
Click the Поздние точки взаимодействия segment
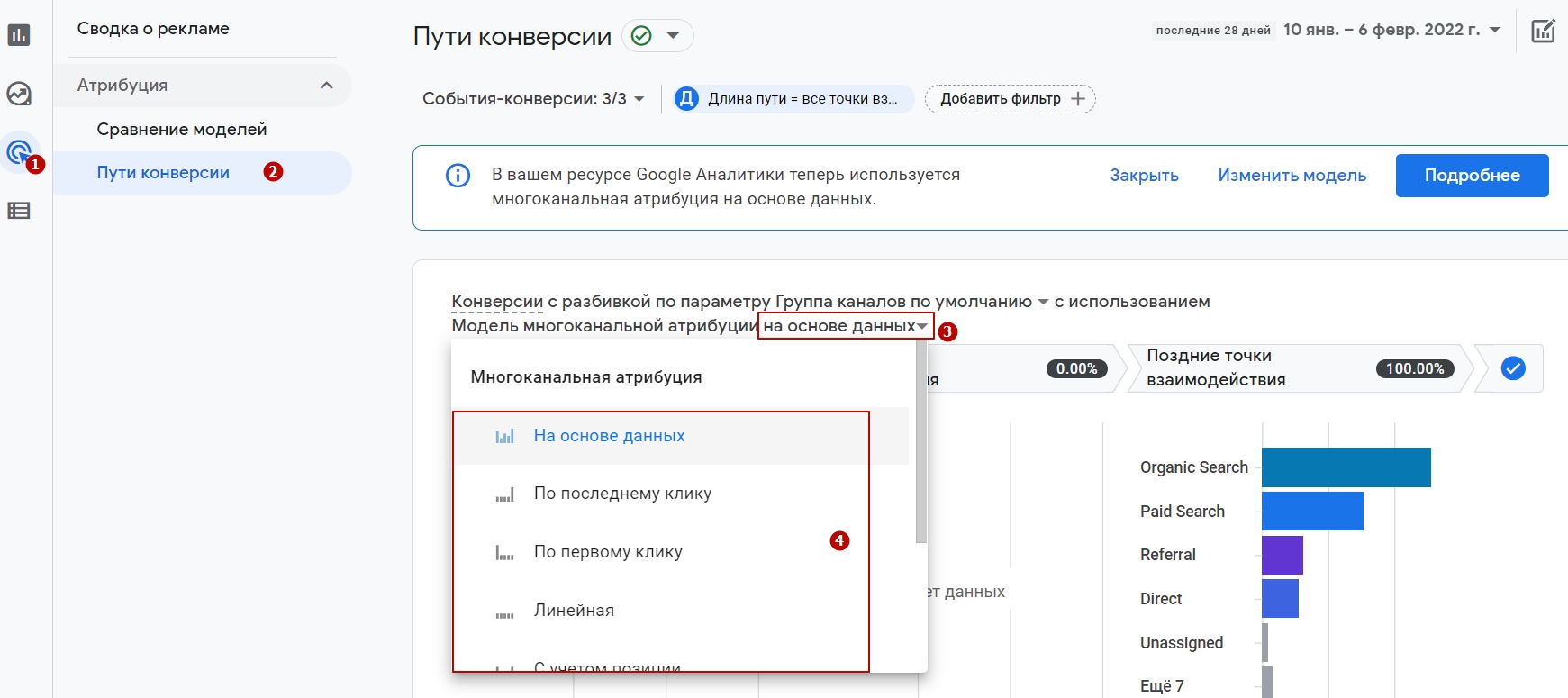pos(1301,368)
